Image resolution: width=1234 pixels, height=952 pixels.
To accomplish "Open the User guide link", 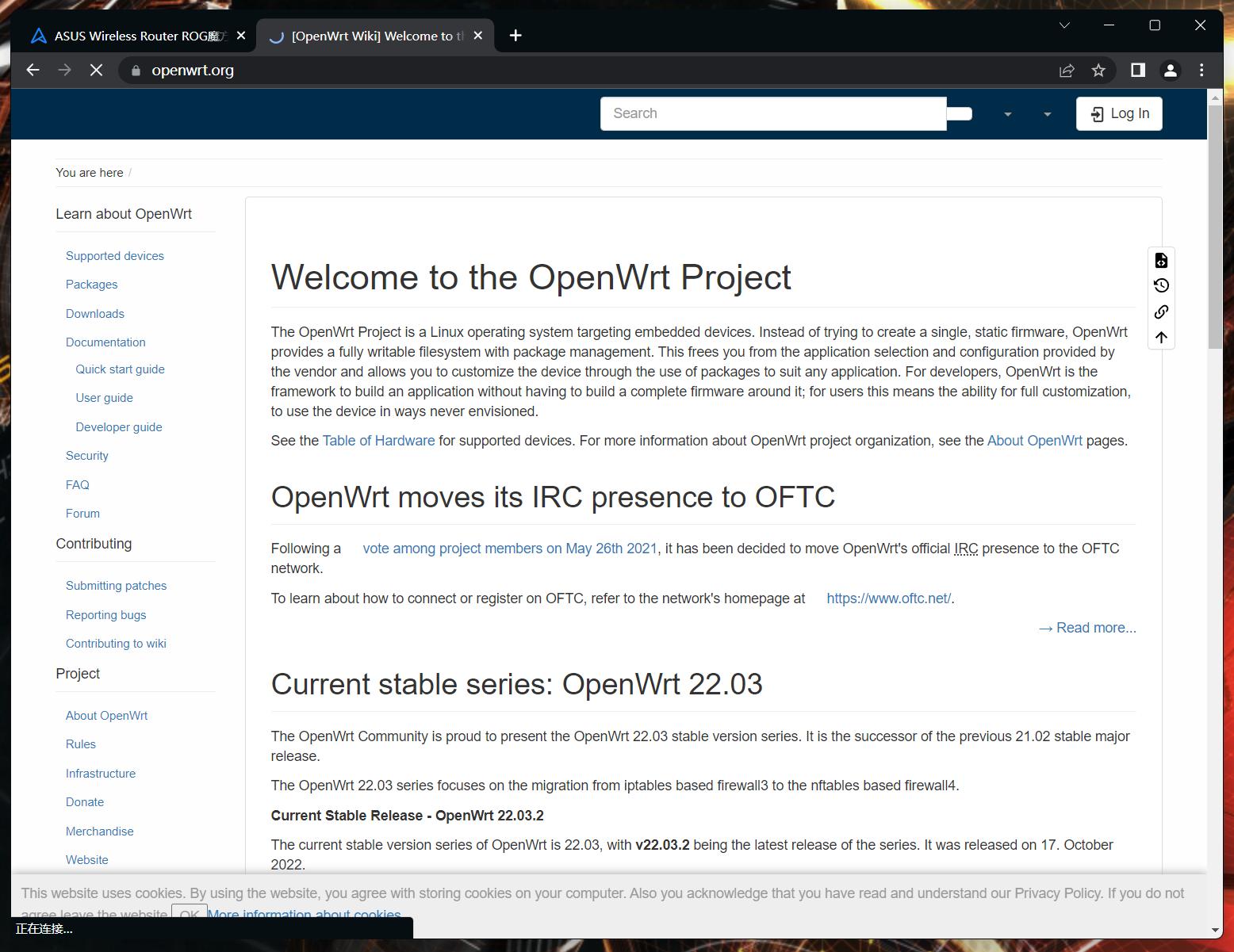I will point(105,398).
